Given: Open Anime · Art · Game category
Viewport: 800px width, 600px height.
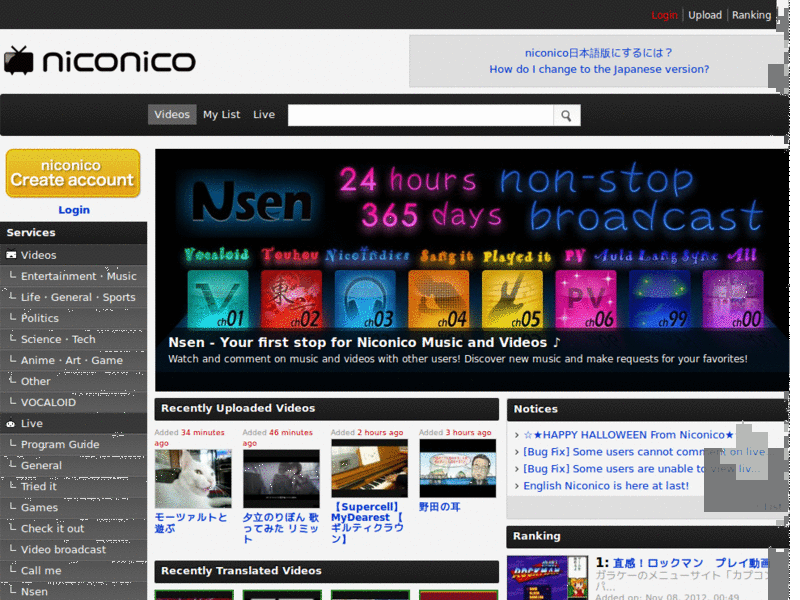Looking at the screenshot, I should (x=73, y=360).
